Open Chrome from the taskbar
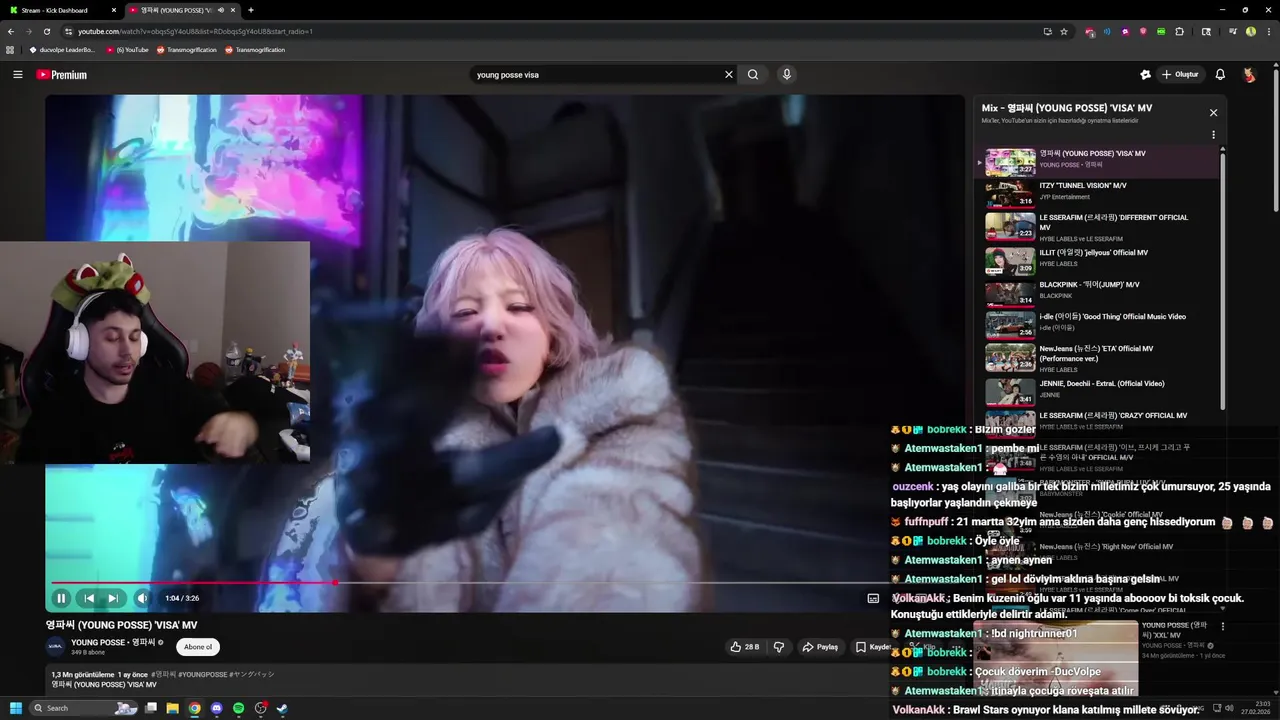Viewport: 1280px width, 720px height. pos(195,708)
